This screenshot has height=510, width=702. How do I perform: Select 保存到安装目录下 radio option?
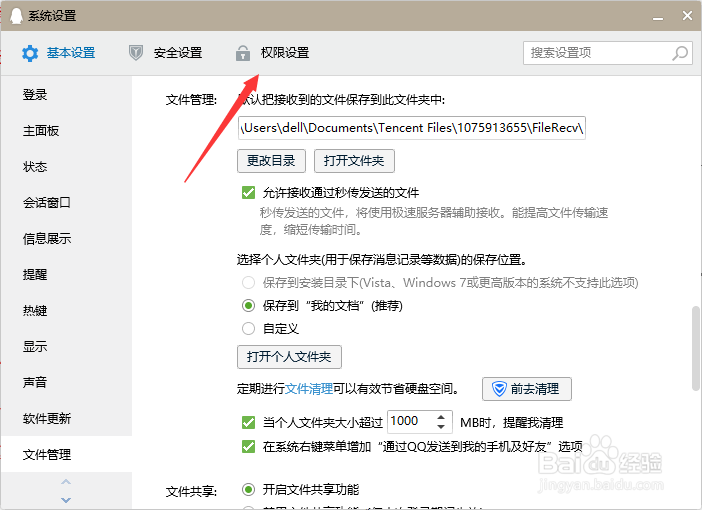point(248,283)
